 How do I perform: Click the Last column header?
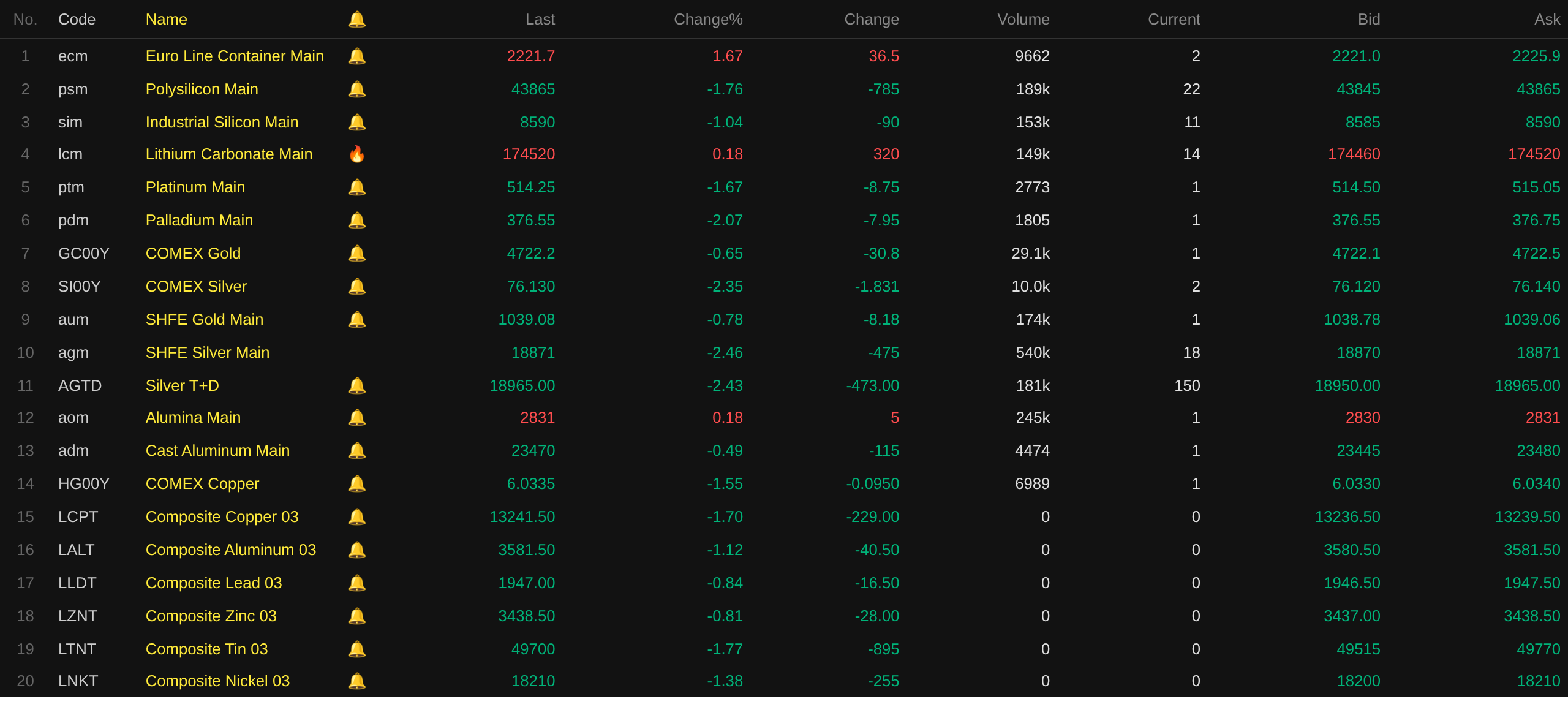[x=540, y=20]
